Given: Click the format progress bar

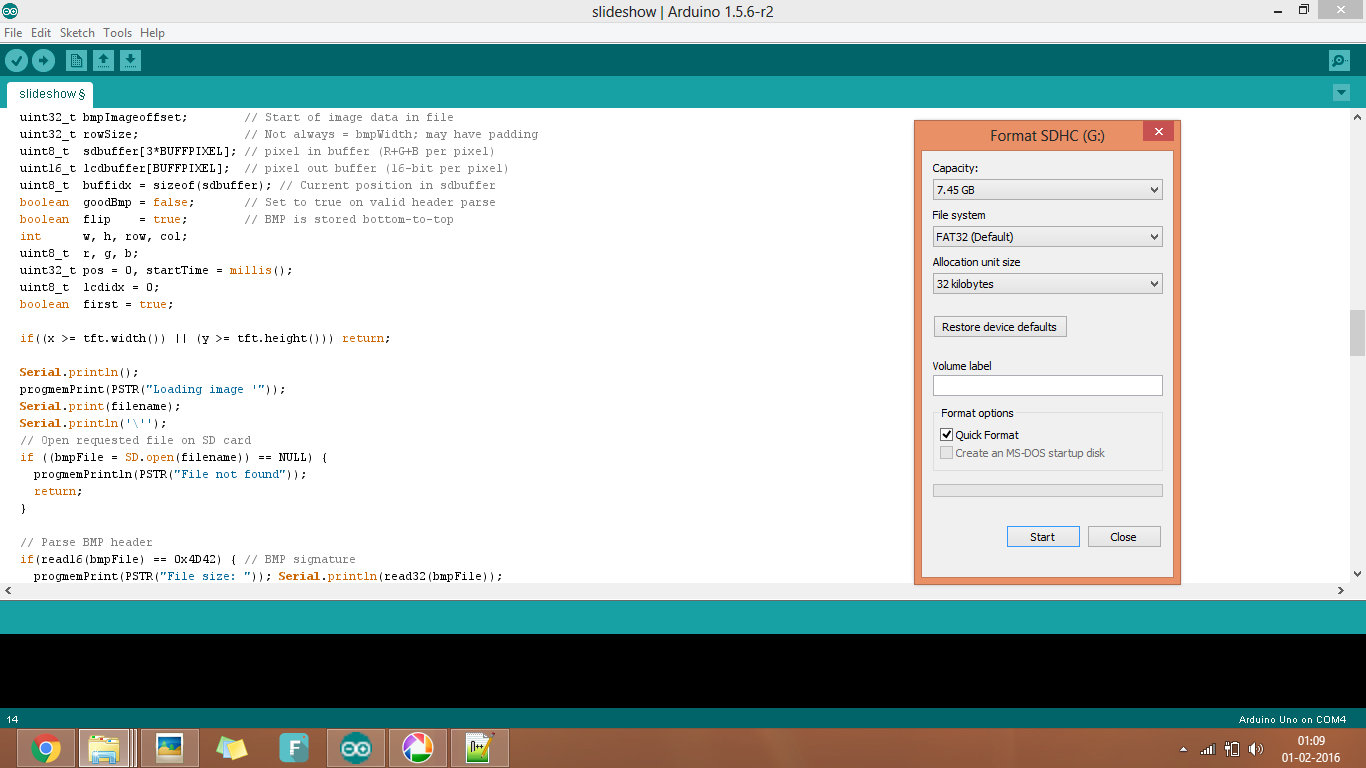Looking at the screenshot, I should 1047,491.
